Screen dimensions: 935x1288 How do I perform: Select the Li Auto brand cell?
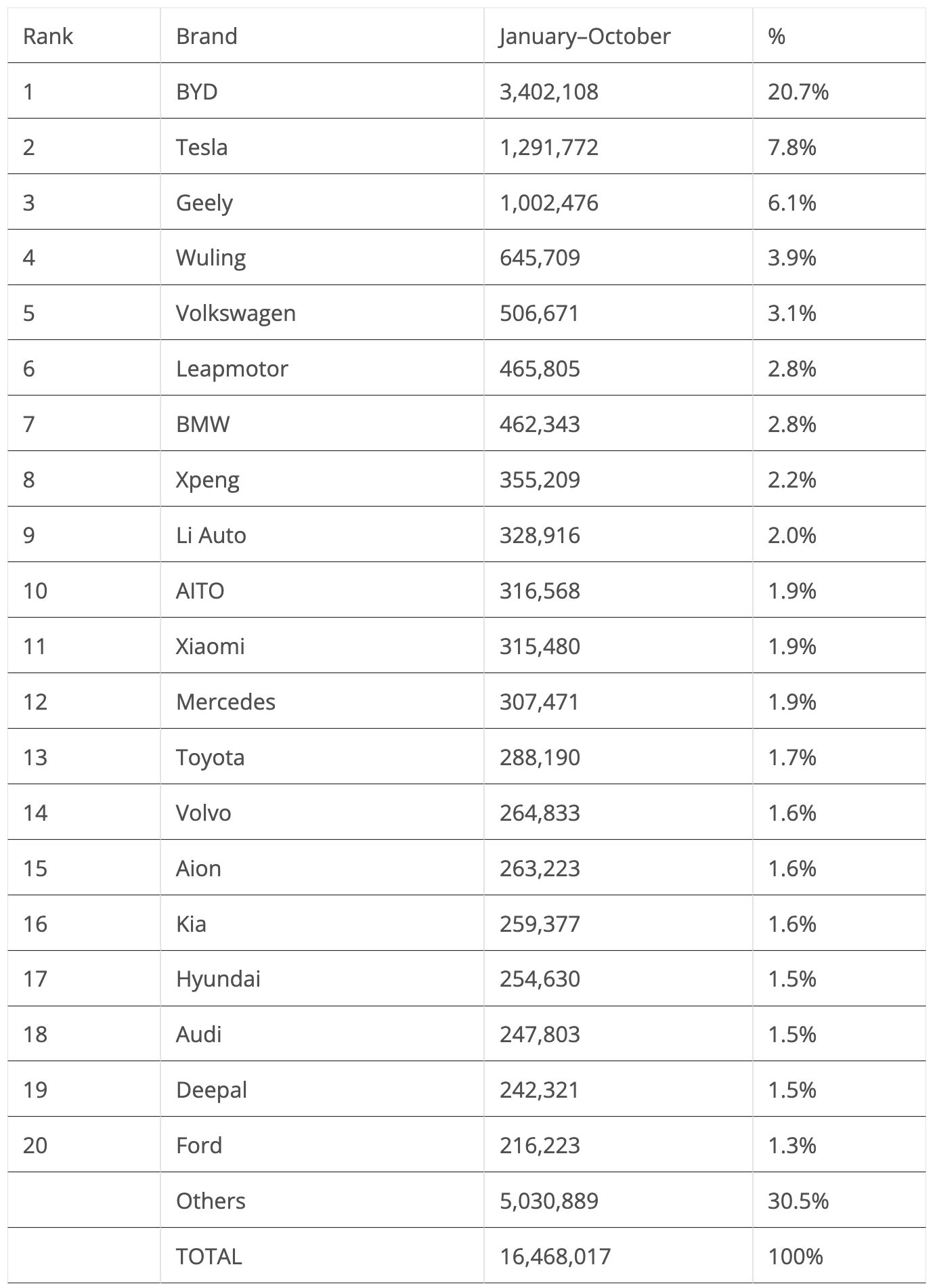[211, 535]
